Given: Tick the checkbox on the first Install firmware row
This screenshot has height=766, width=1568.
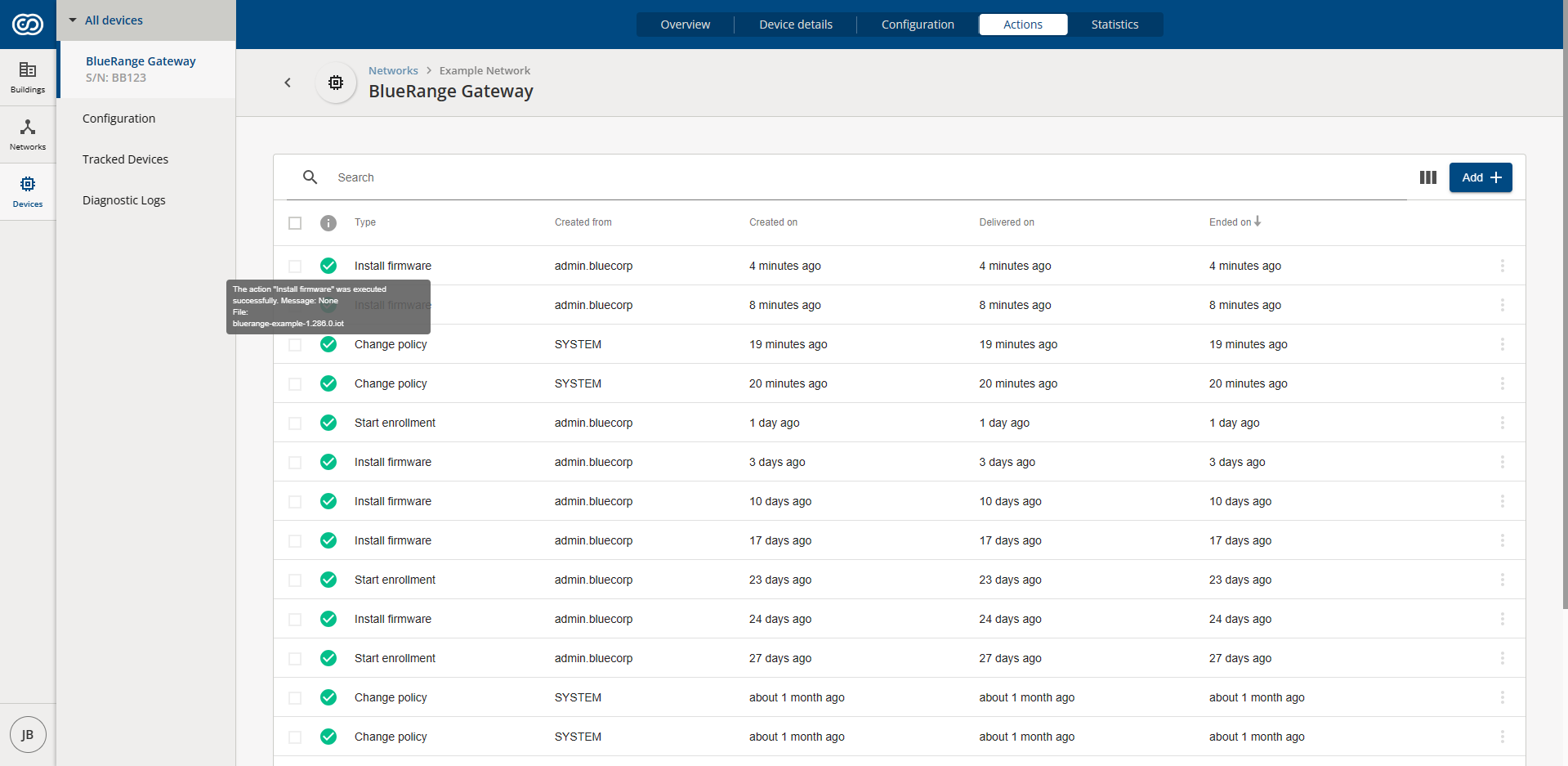Looking at the screenshot, I should coord(295,266).
